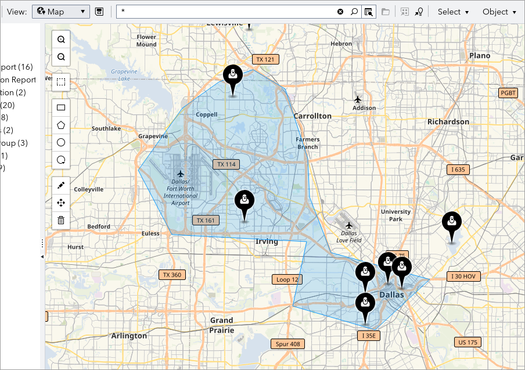
Task: Clear the search field with X icon
Action: [340, 12]
